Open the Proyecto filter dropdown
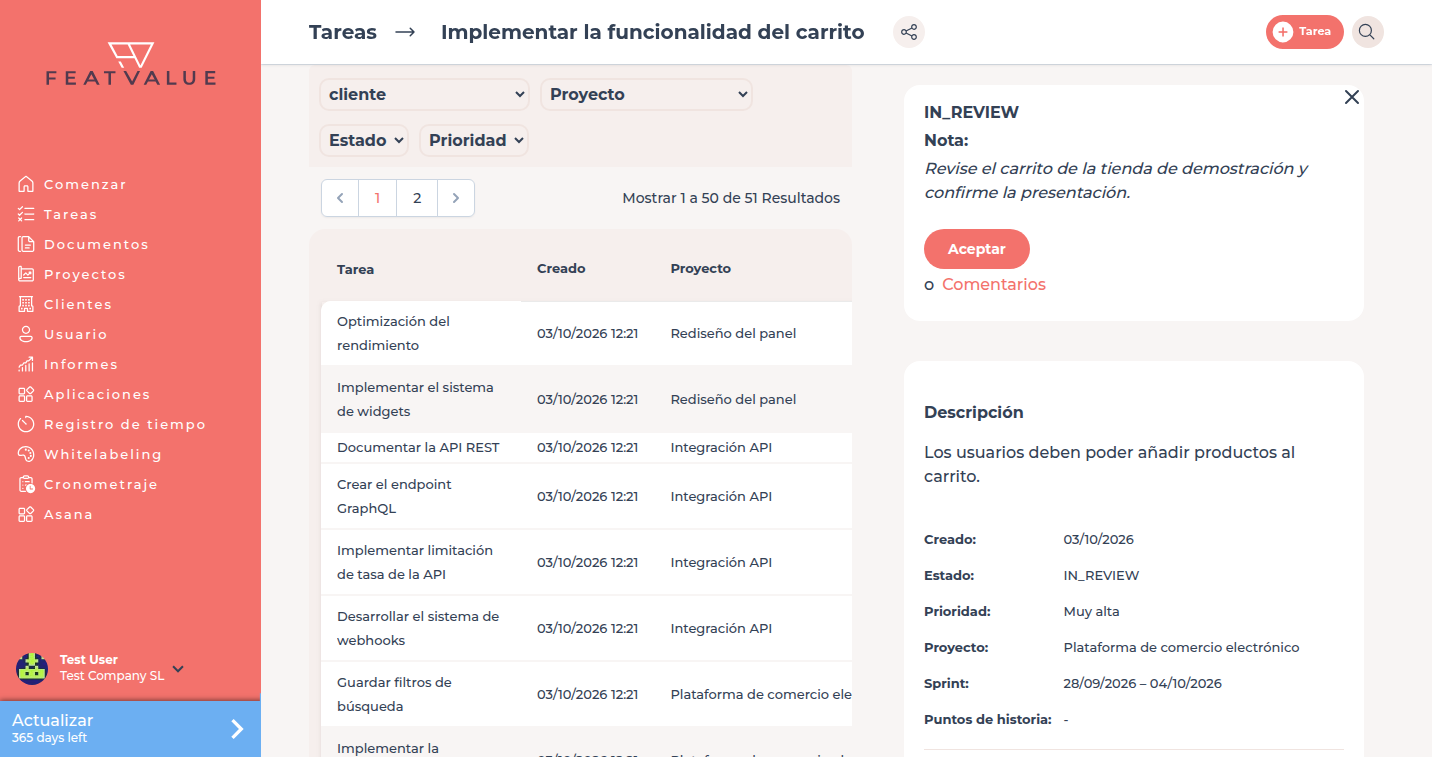The image size is (1432, 757). point(646,94)
